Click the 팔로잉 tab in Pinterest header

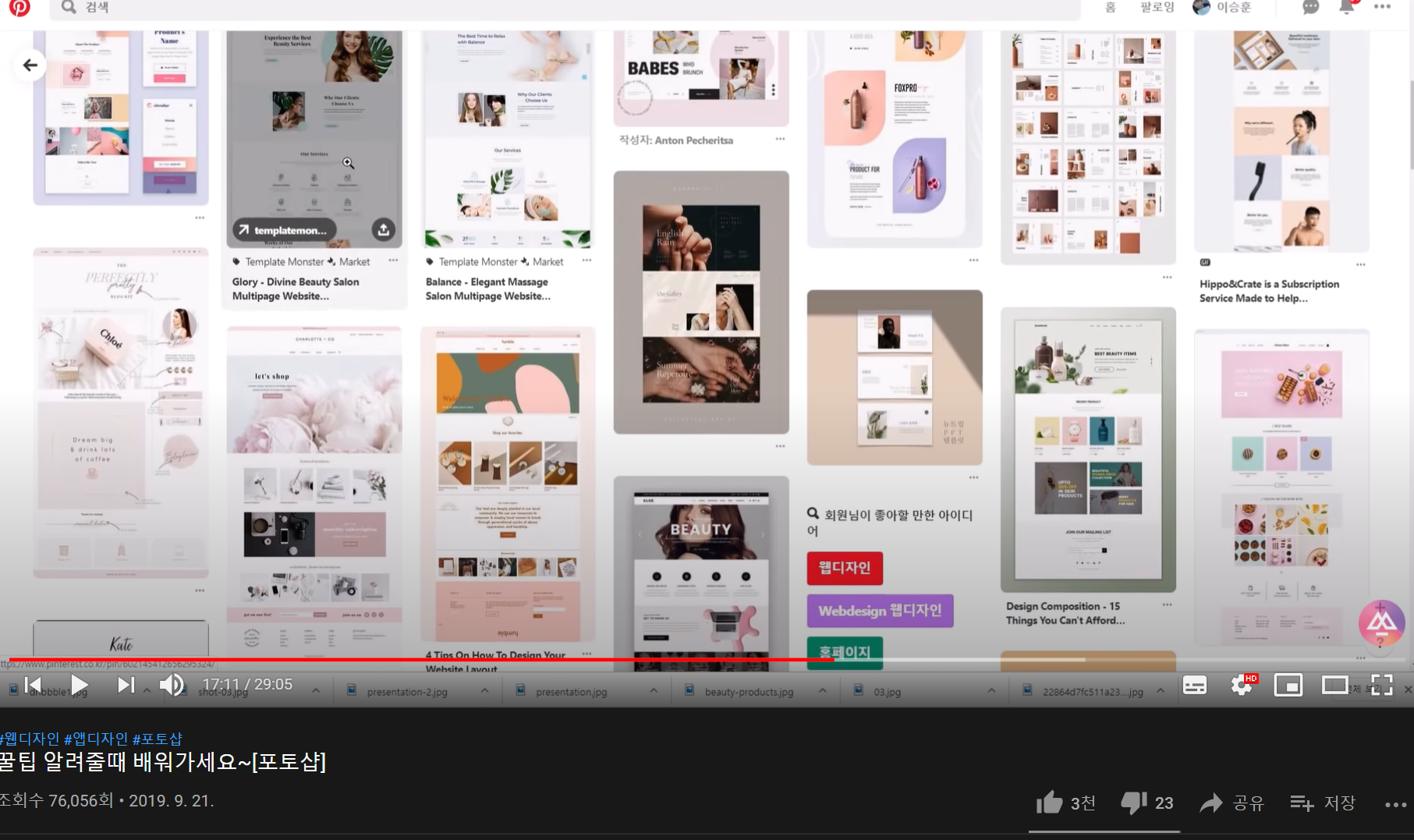(x=1157, y=7)
